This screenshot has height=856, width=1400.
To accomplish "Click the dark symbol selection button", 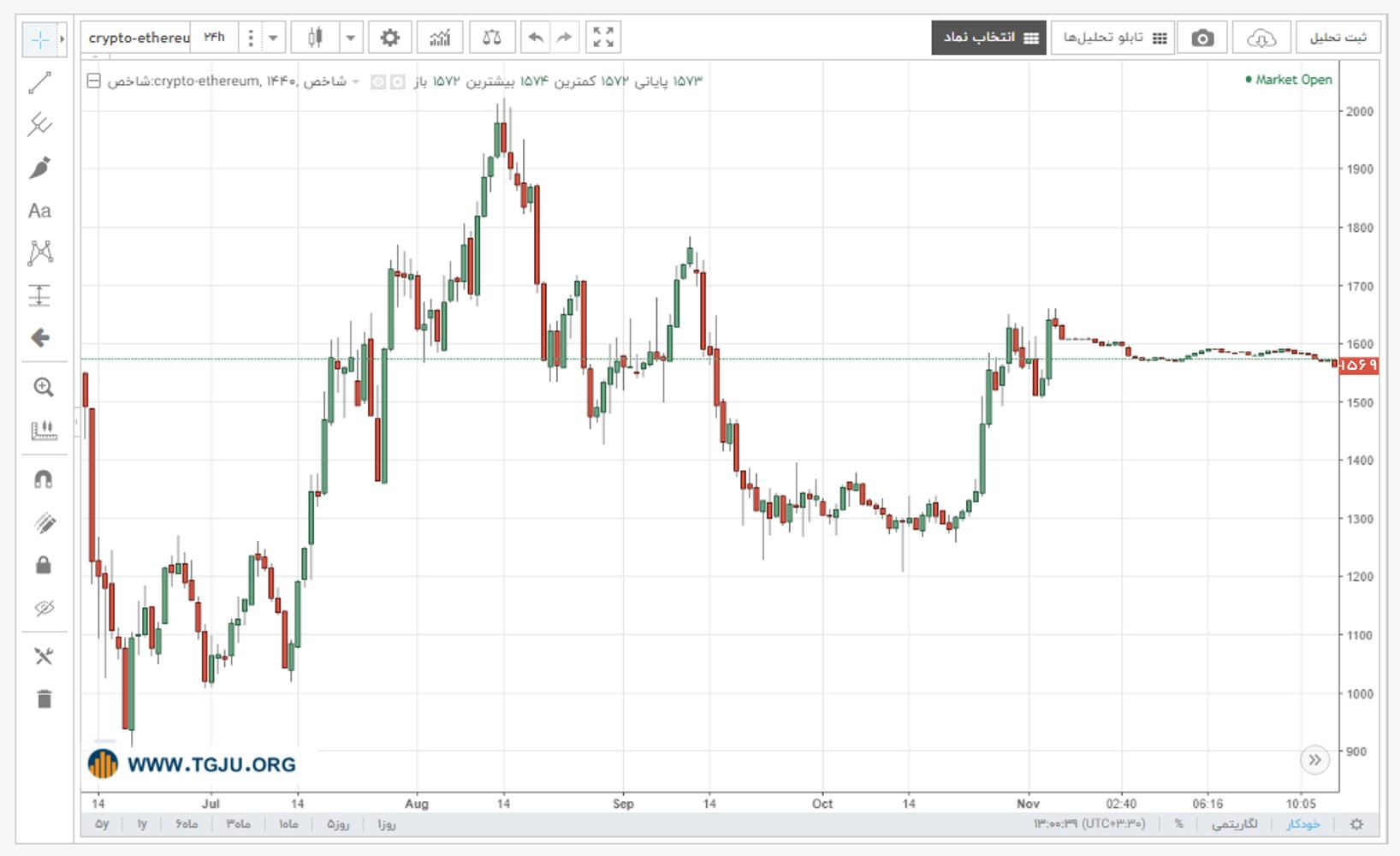I will (x=988, y=38).
